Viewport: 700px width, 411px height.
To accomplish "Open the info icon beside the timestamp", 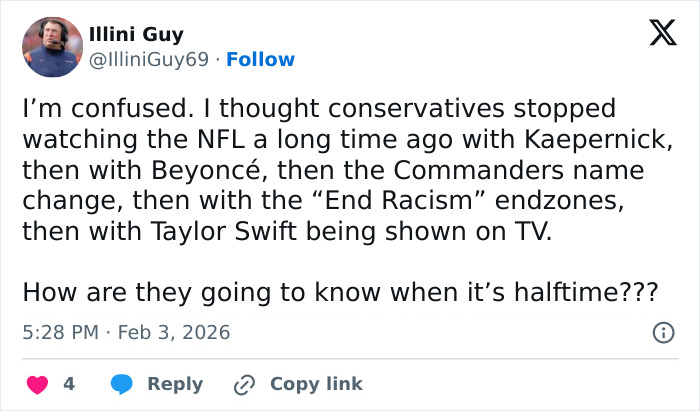I will click(662, 333).
